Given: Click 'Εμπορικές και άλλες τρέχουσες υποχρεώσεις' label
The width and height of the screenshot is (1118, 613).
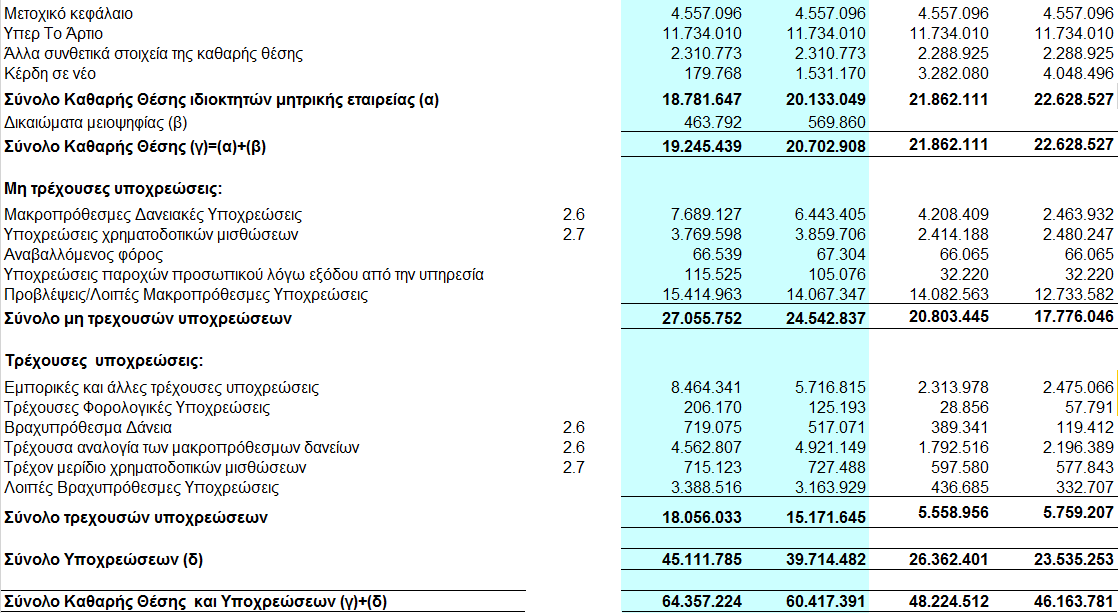Looking at the screenshot, I should click(x=161, y=388).
